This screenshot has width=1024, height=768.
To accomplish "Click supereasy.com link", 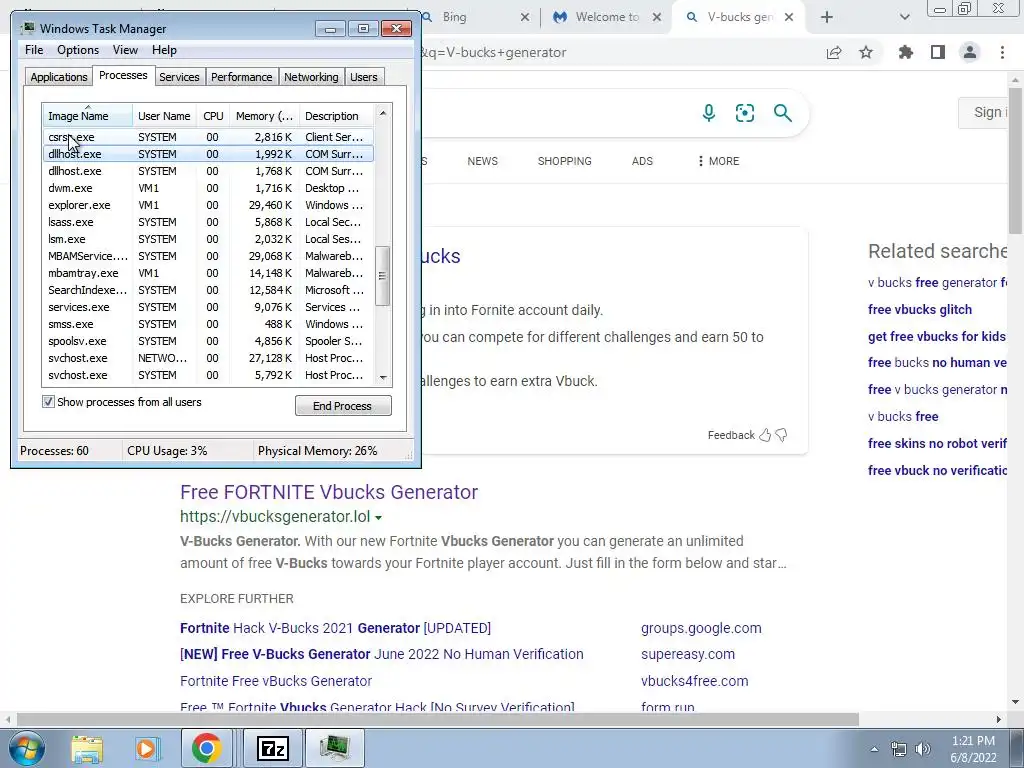I will click(x=688, y=654).
